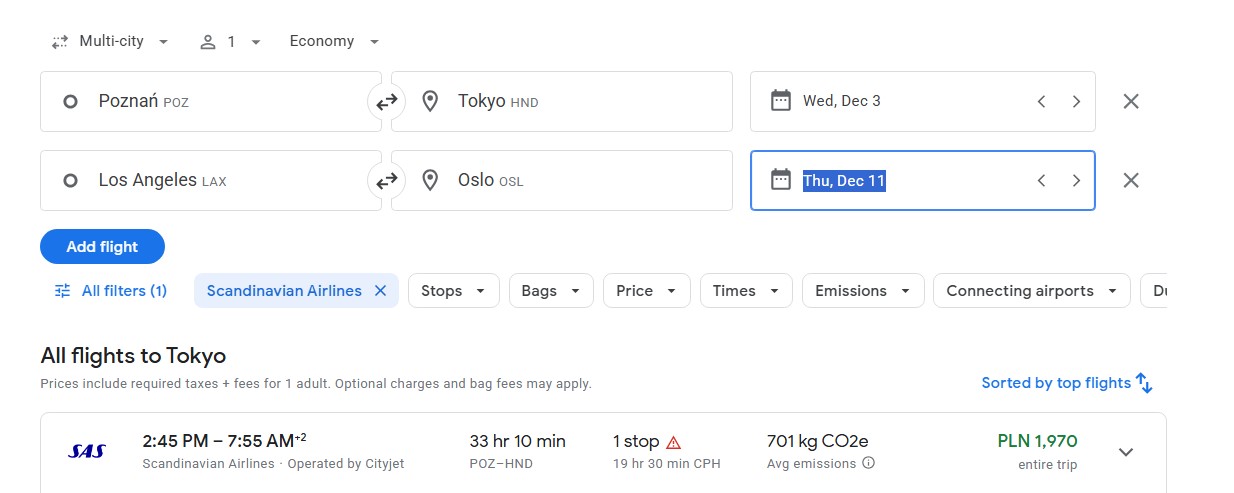
Task: Go to previous day for Thu, Dec 11
Action: pyautogui.click(x=1041, y=180)
